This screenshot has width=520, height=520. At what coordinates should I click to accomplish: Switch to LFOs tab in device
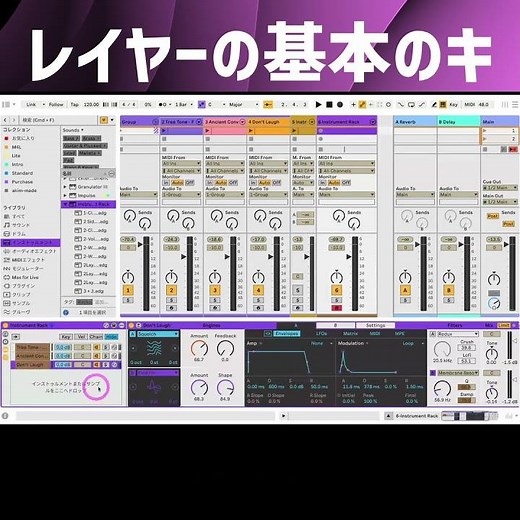(x=322, y=334)
